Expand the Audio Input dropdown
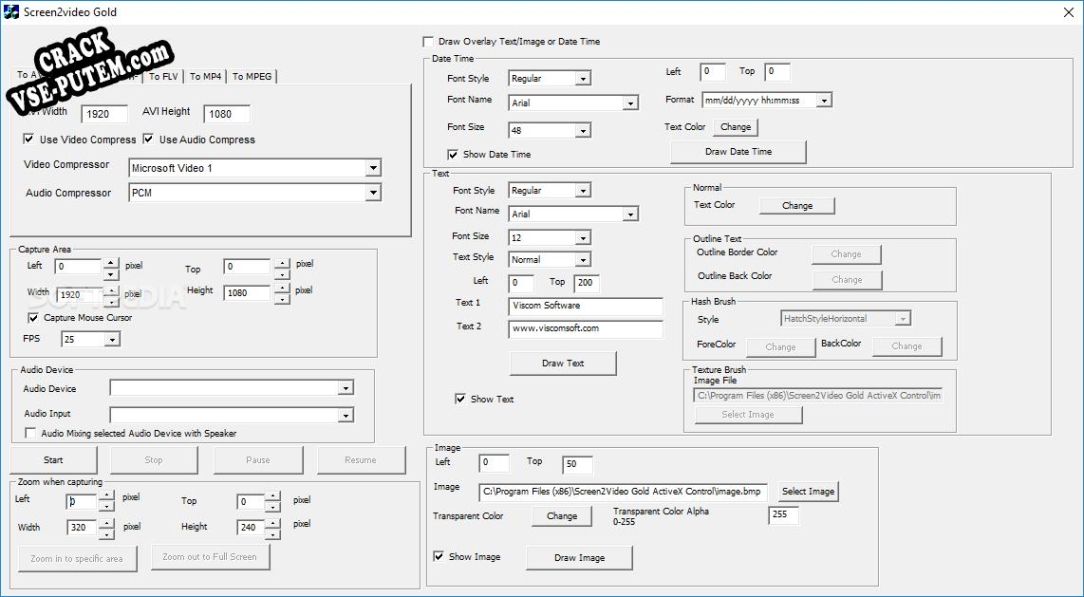 346,415
